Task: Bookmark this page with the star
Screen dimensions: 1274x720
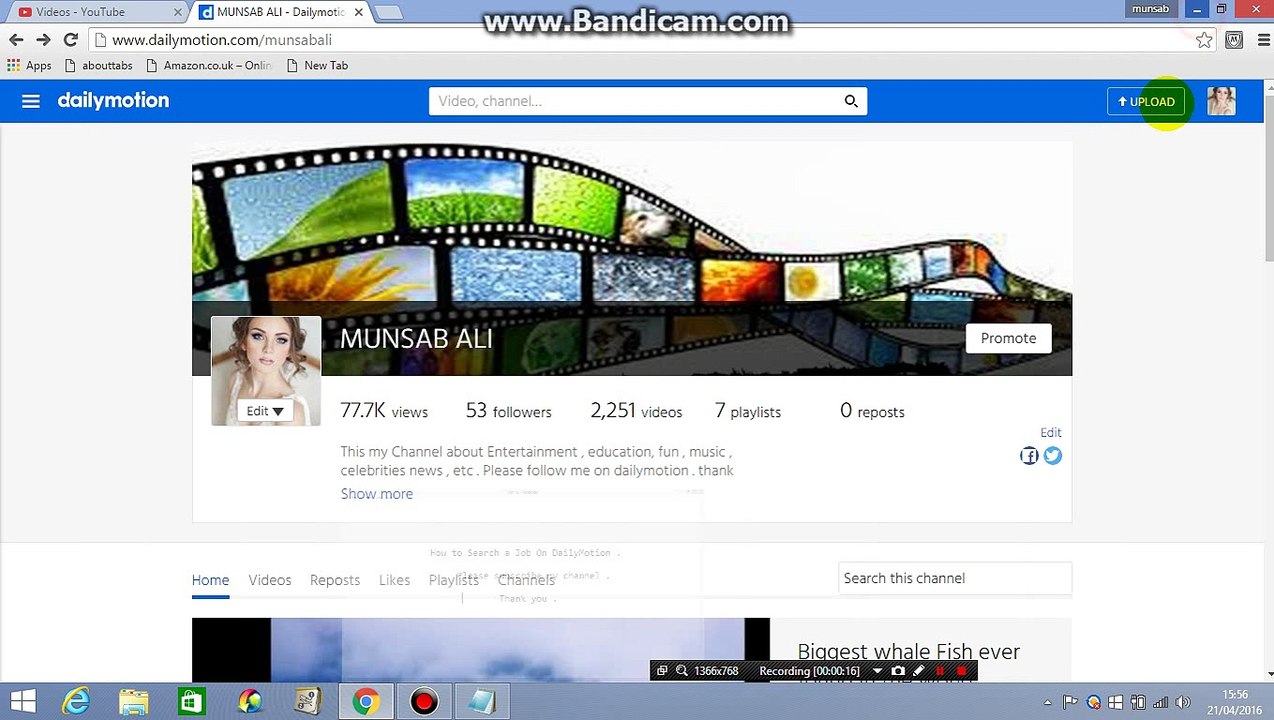Action: click(x=1204, y=40)
